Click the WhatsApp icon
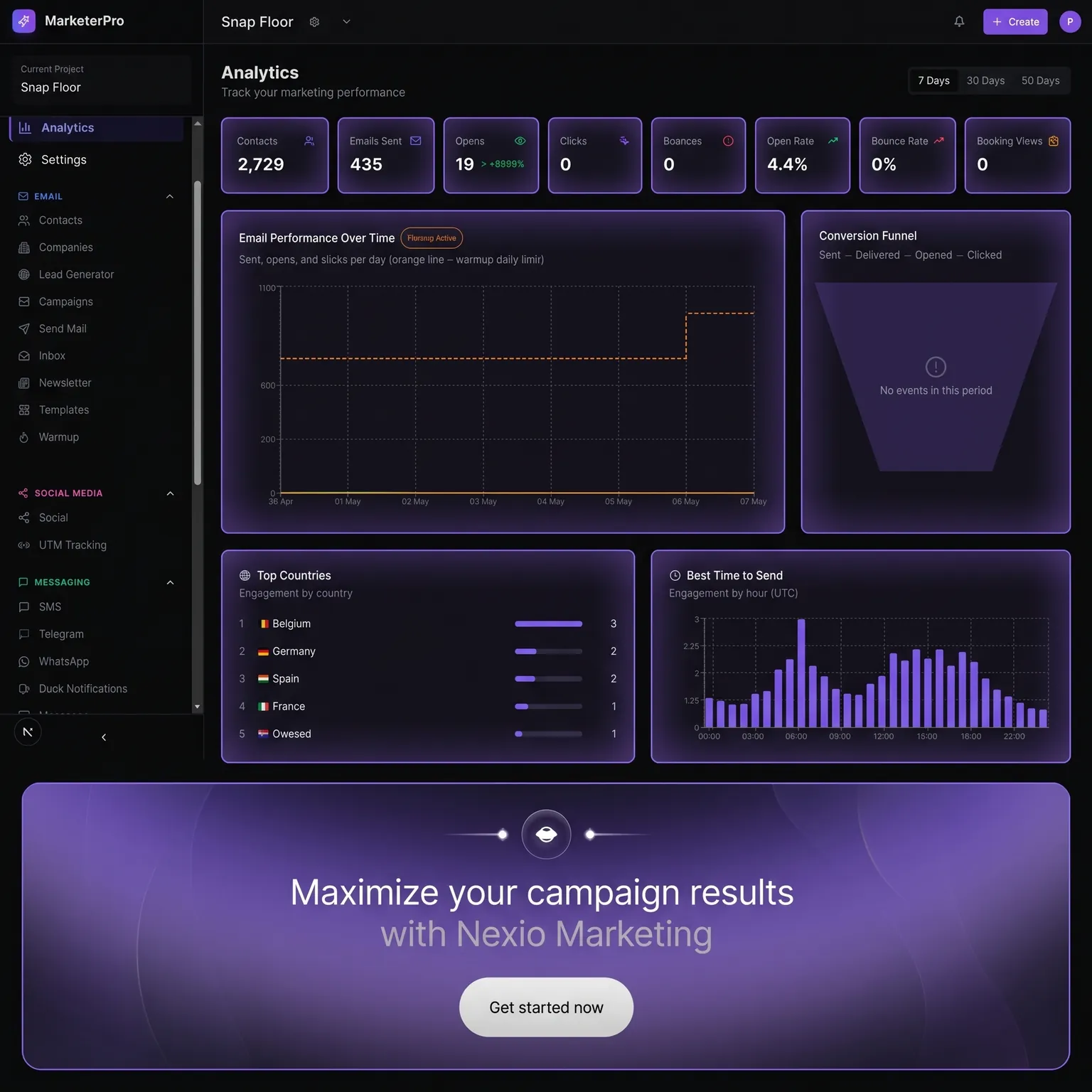Image resolution: width=1092 pixels, height=1092 pixels. [24, 661]
